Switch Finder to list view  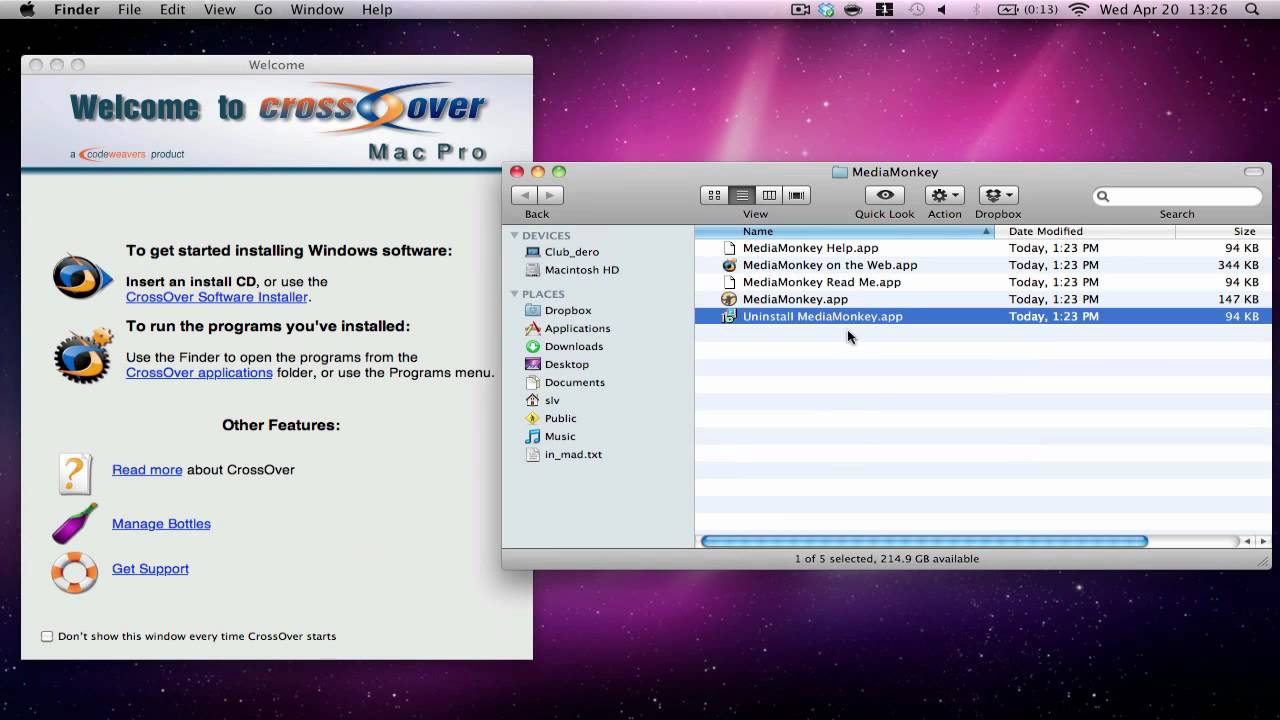click(x=741, y=195)
